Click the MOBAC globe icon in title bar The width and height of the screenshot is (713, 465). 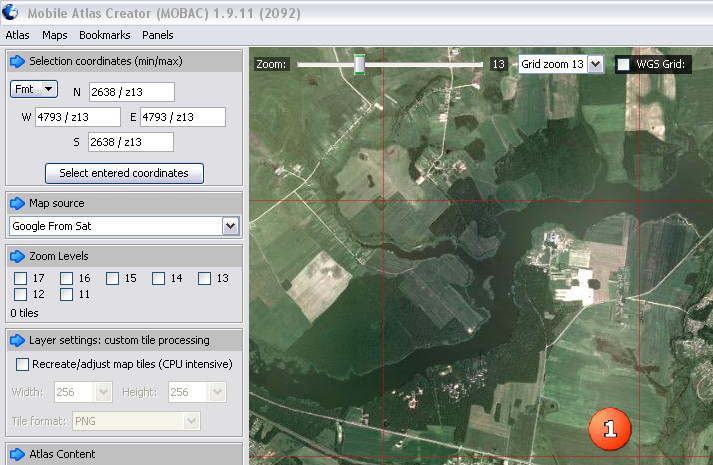pos(12,12)
